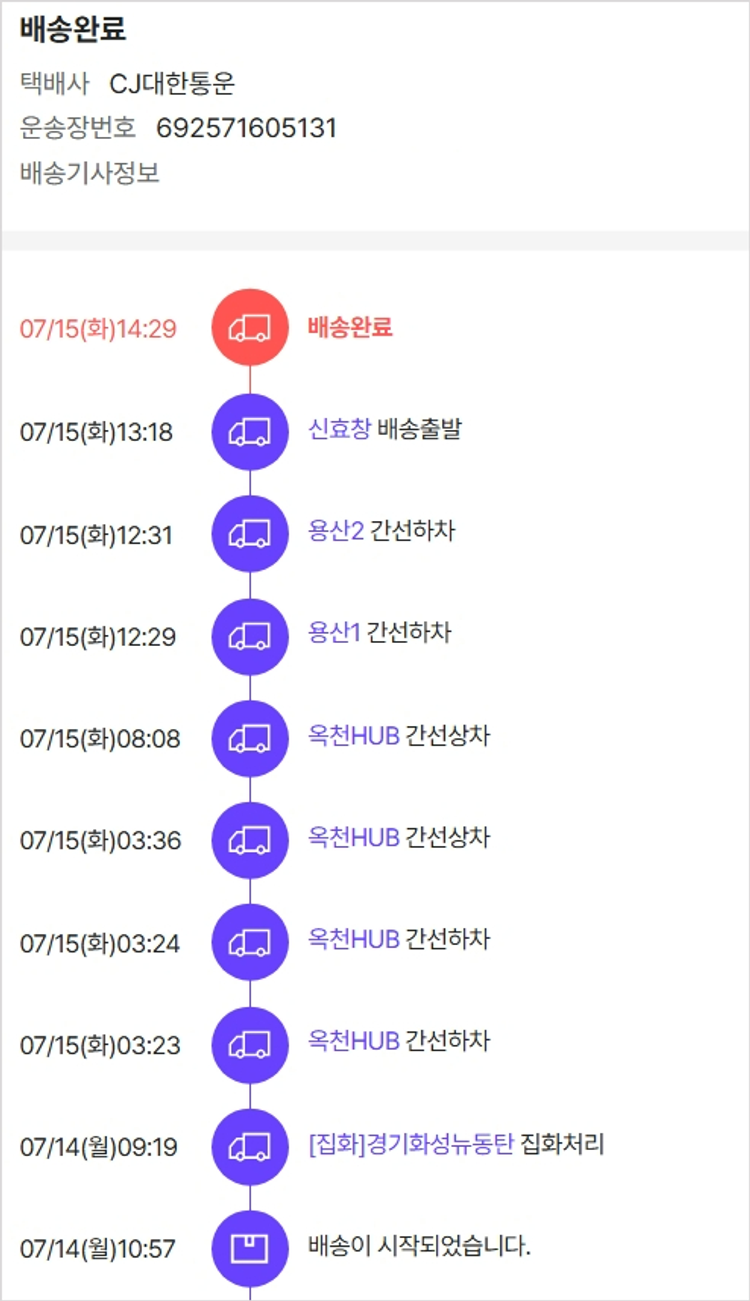Click the 배송기사정보 label
750x1301 pixels.
(90, 173)
